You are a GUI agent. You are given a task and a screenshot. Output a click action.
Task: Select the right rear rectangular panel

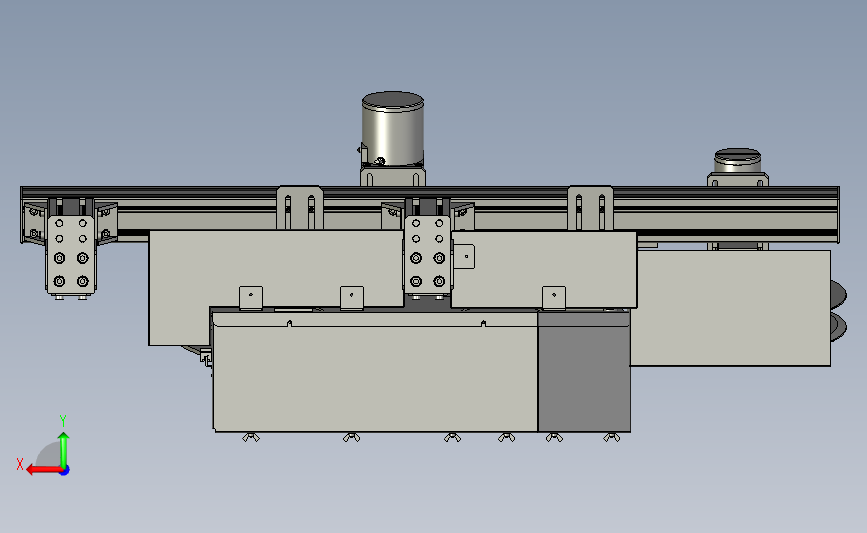point(730,308)
